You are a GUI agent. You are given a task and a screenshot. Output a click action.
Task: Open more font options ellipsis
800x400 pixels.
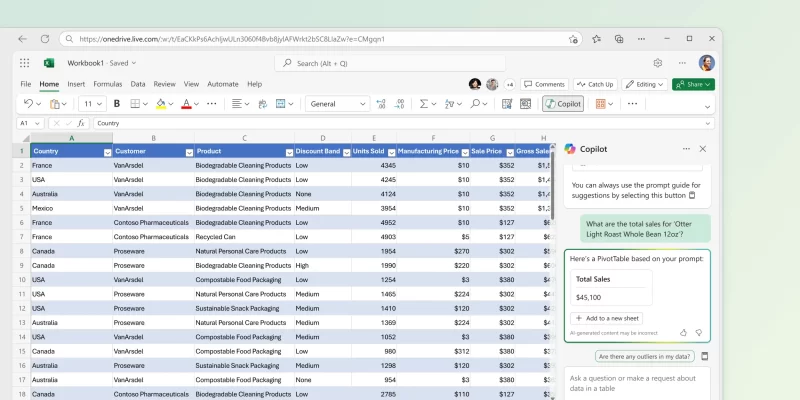click(x=212, y=104)
